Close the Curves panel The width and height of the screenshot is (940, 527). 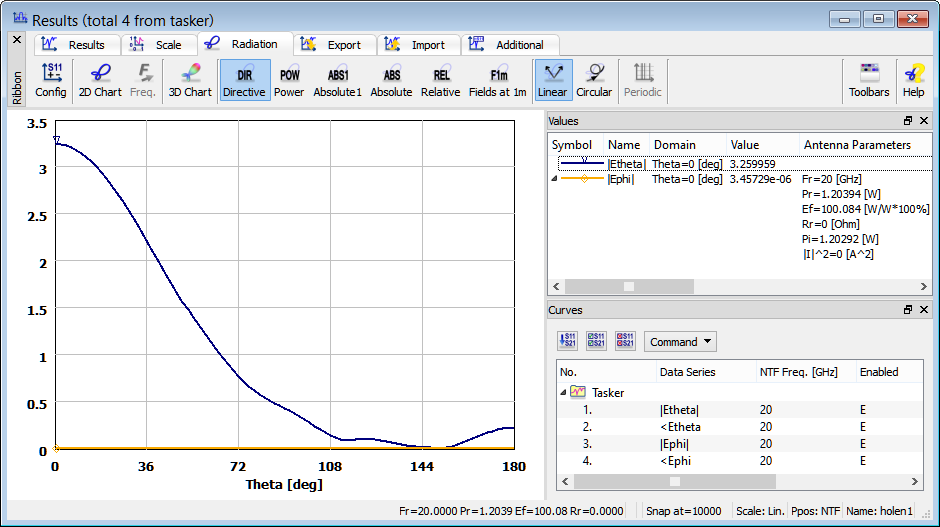click(924, 309)
